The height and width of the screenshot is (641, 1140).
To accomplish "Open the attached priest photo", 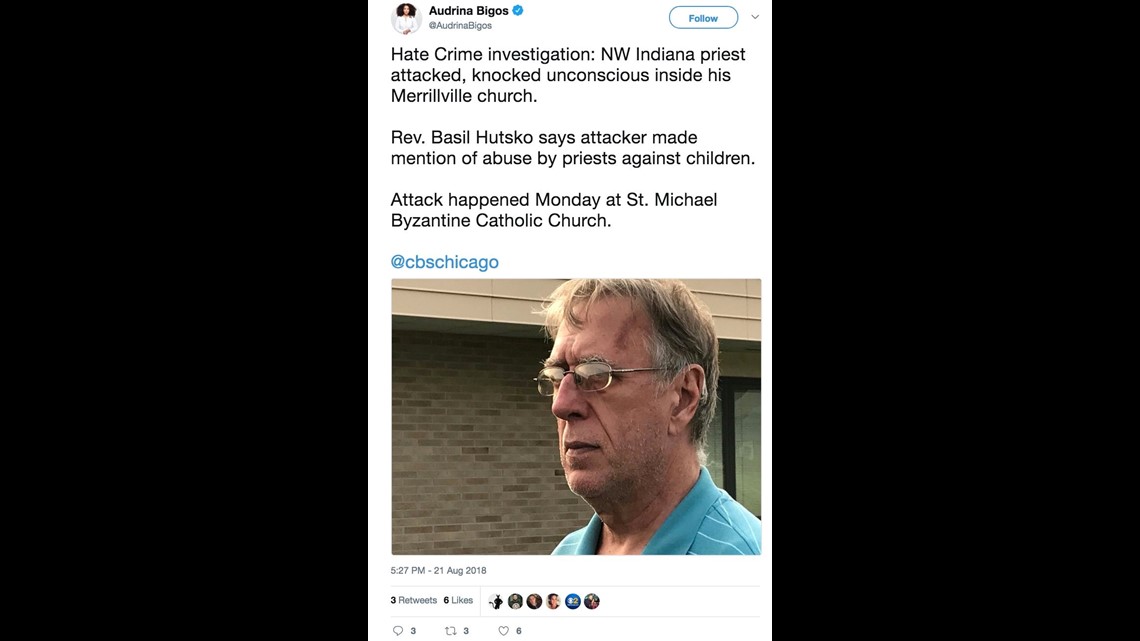I will pos(576,416).
